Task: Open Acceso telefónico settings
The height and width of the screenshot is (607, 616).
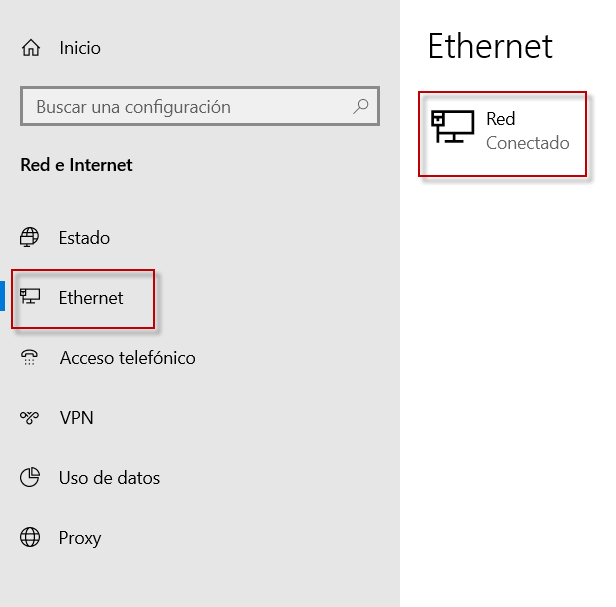Action: tap(127, 358)
